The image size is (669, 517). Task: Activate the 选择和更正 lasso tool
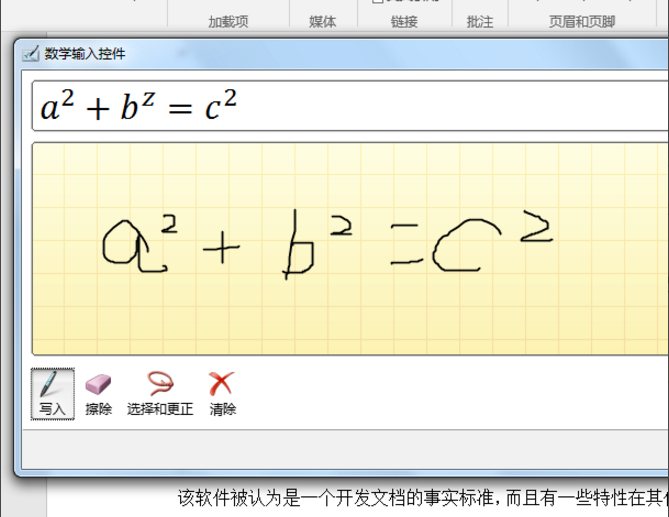(x=160, y=394)
